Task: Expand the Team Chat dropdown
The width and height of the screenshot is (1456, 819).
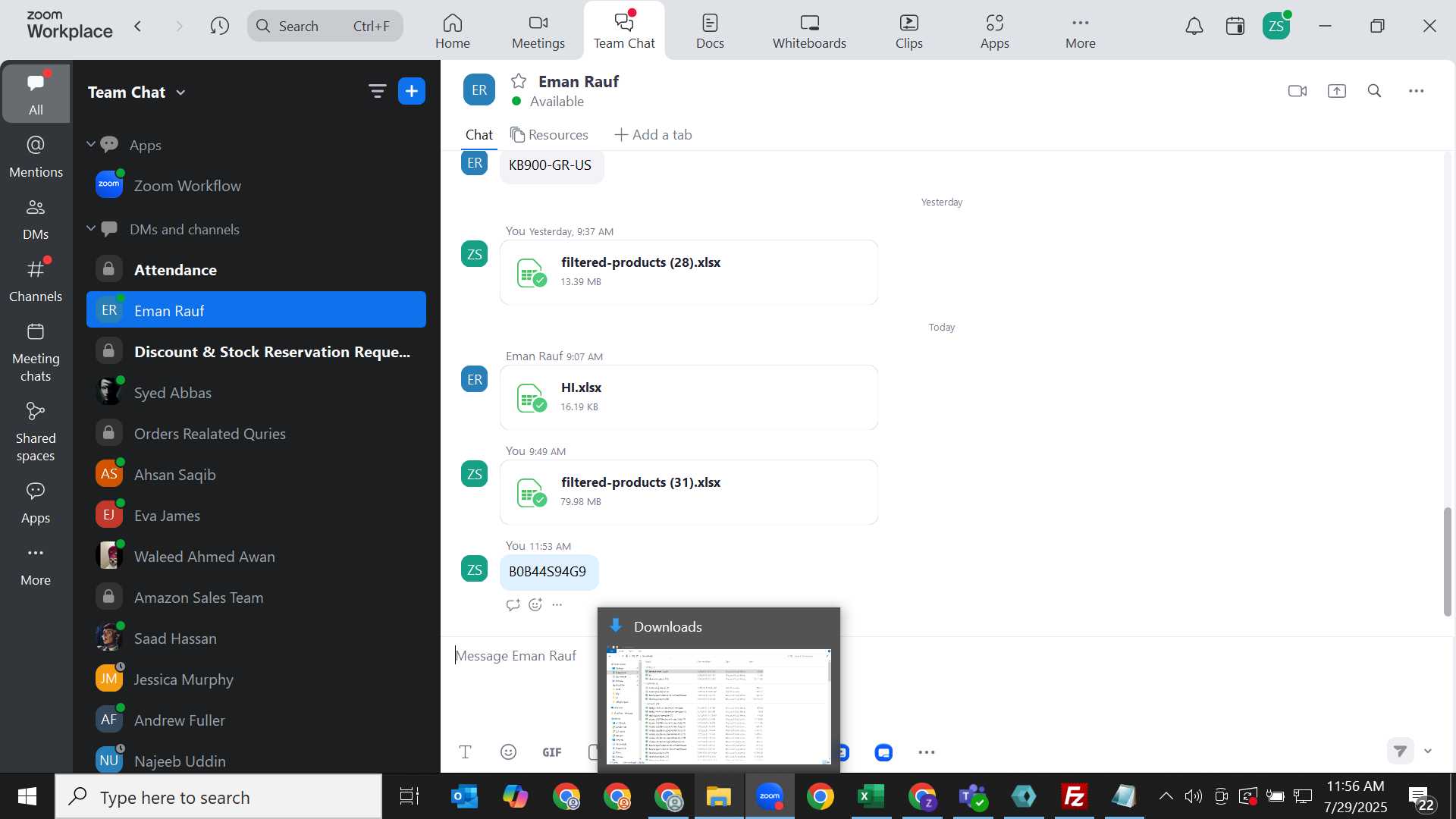Action: tap(180, 93)
